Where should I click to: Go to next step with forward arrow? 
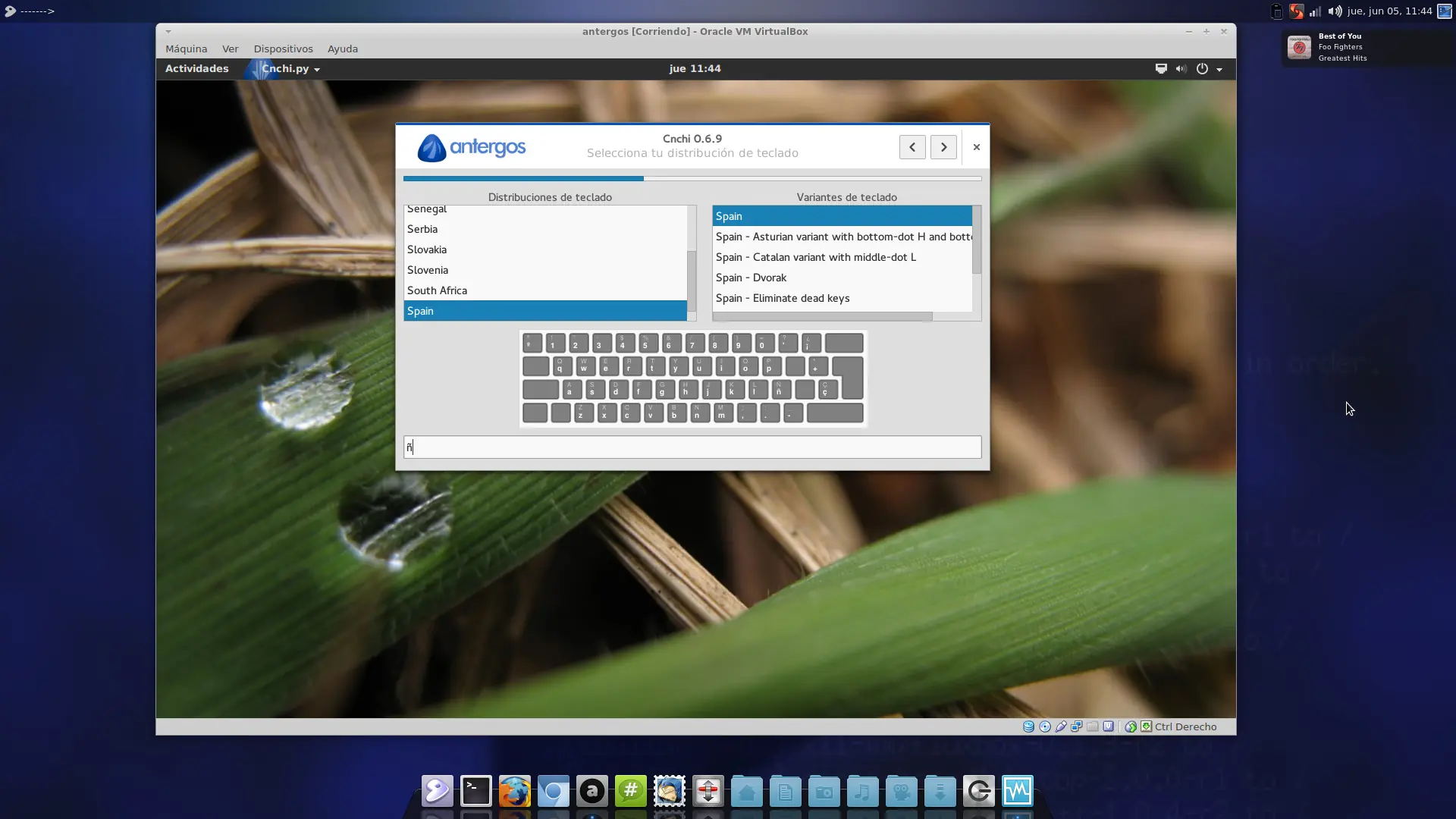coord(943,147)
